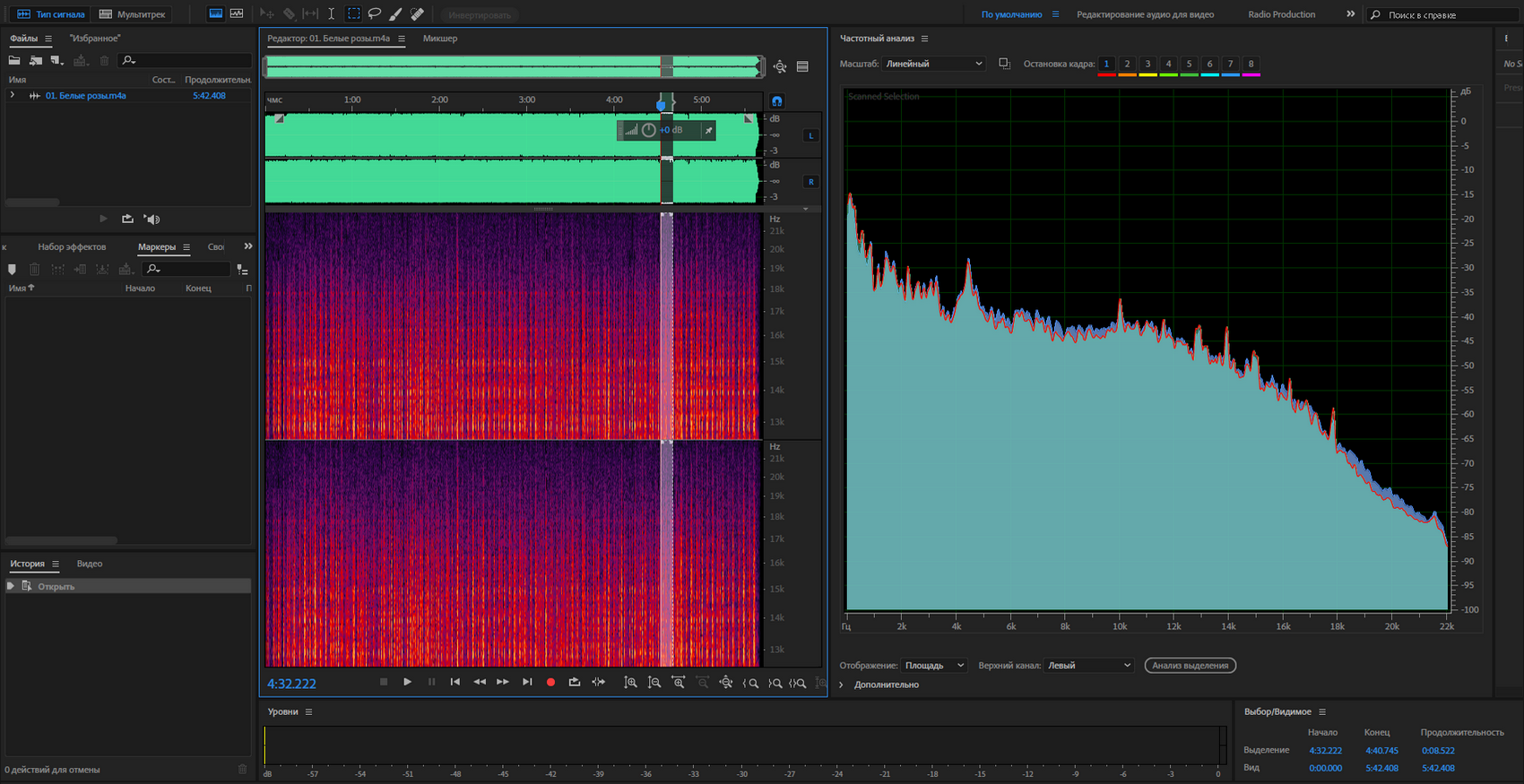Choose the Marquee selection tool

[x=353, y=13]
